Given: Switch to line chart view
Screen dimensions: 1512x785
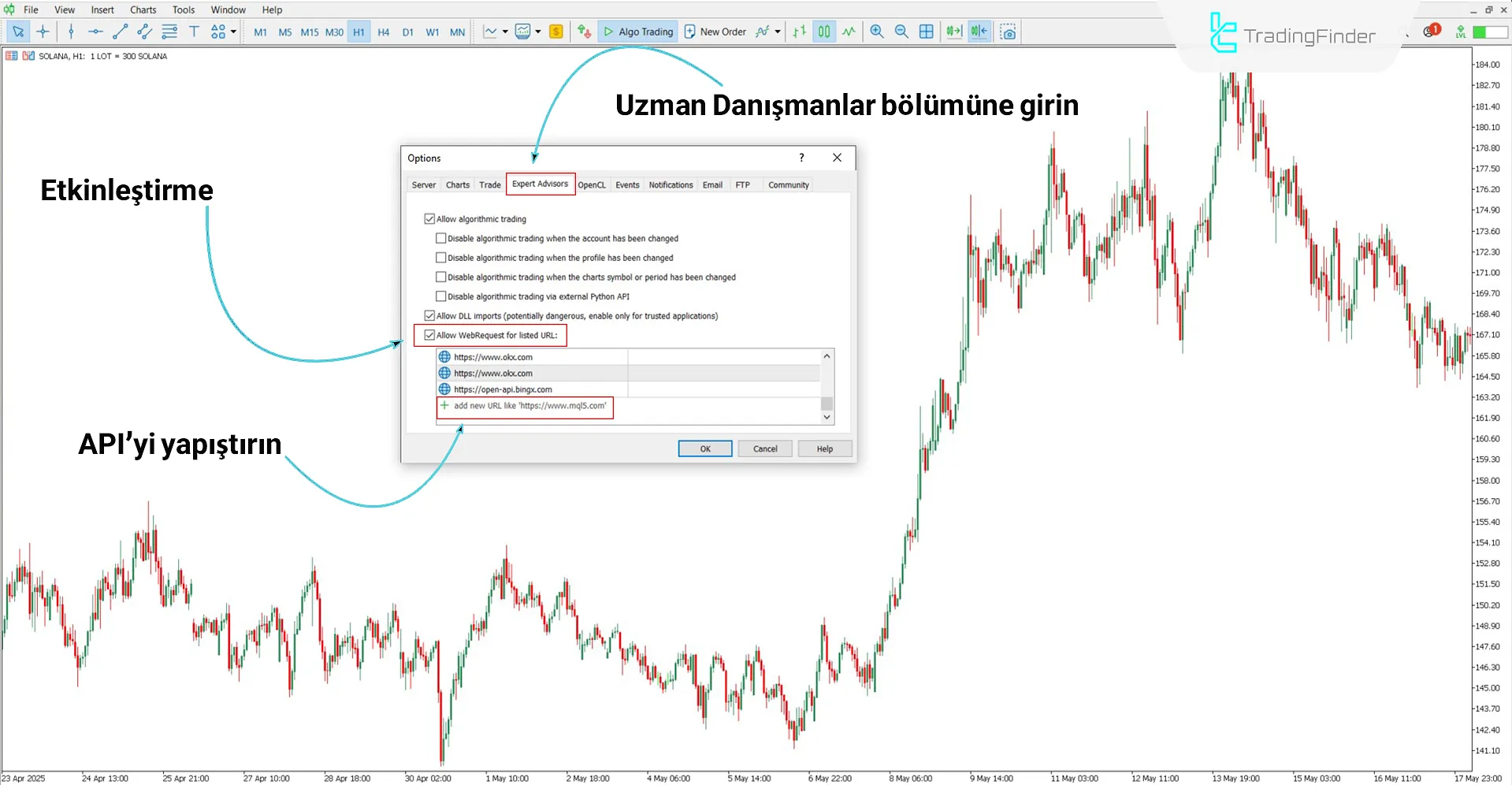Looking at the screenshot, I should 849,32.
